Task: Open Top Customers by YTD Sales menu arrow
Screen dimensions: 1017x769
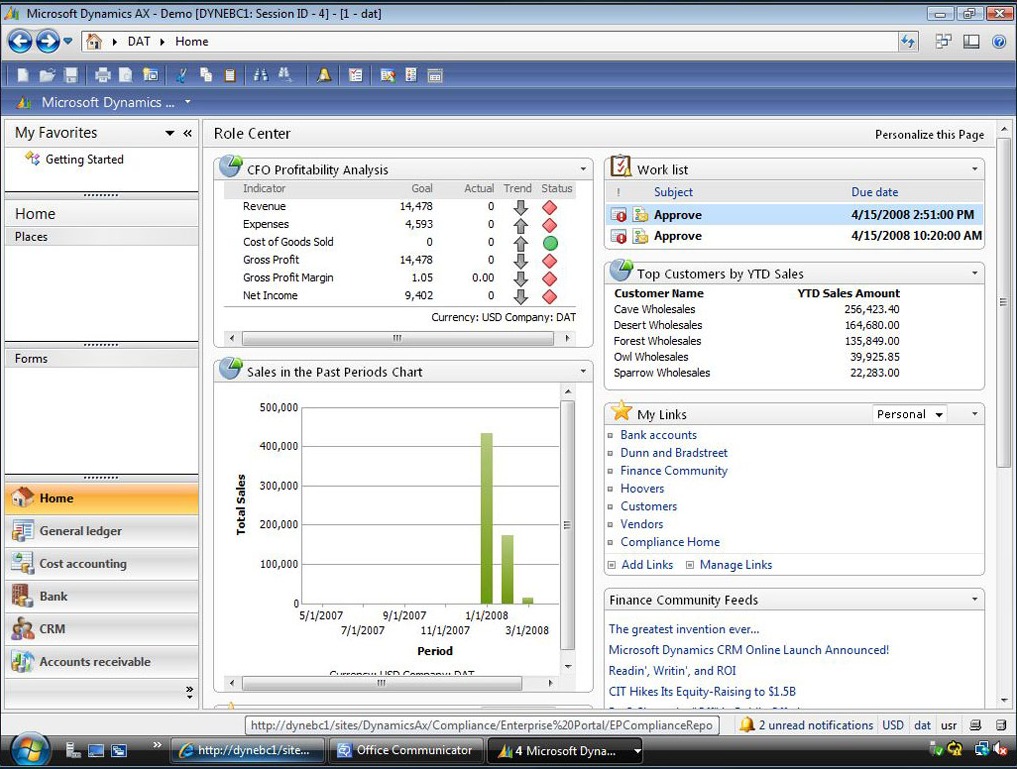Action: pos(974,273)
